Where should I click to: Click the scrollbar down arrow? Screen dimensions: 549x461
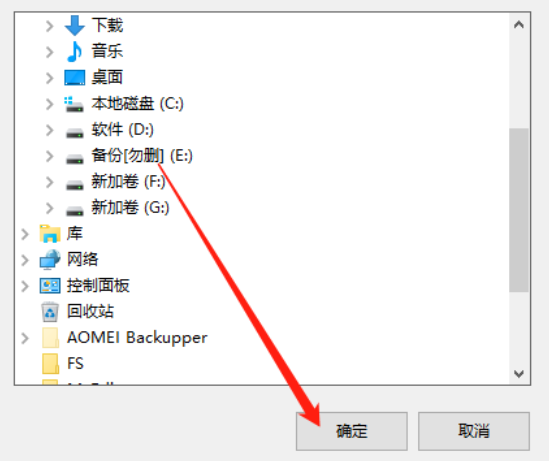click(x=519, y=373)
